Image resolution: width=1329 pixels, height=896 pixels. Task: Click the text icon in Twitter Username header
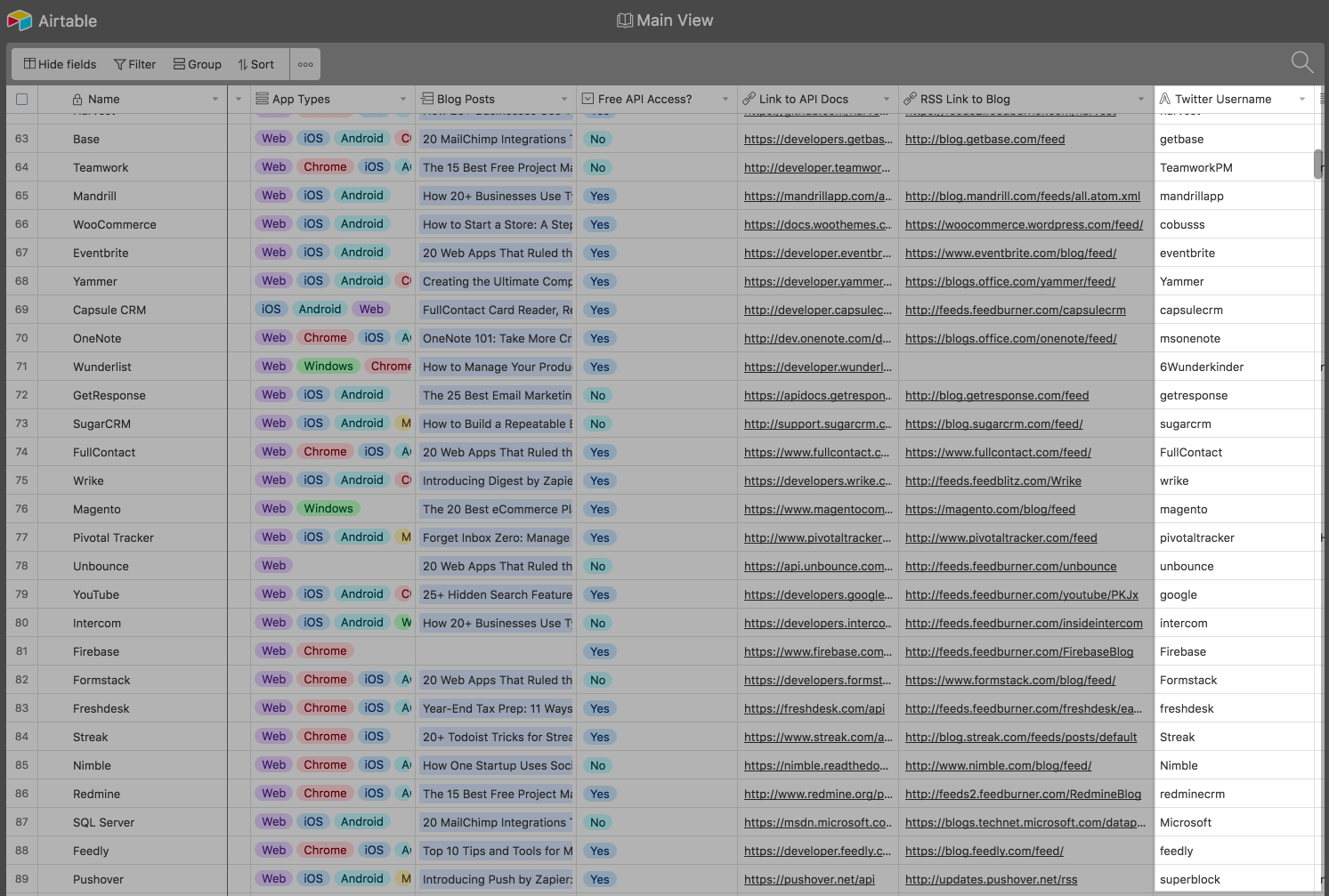coord(1164,99)
